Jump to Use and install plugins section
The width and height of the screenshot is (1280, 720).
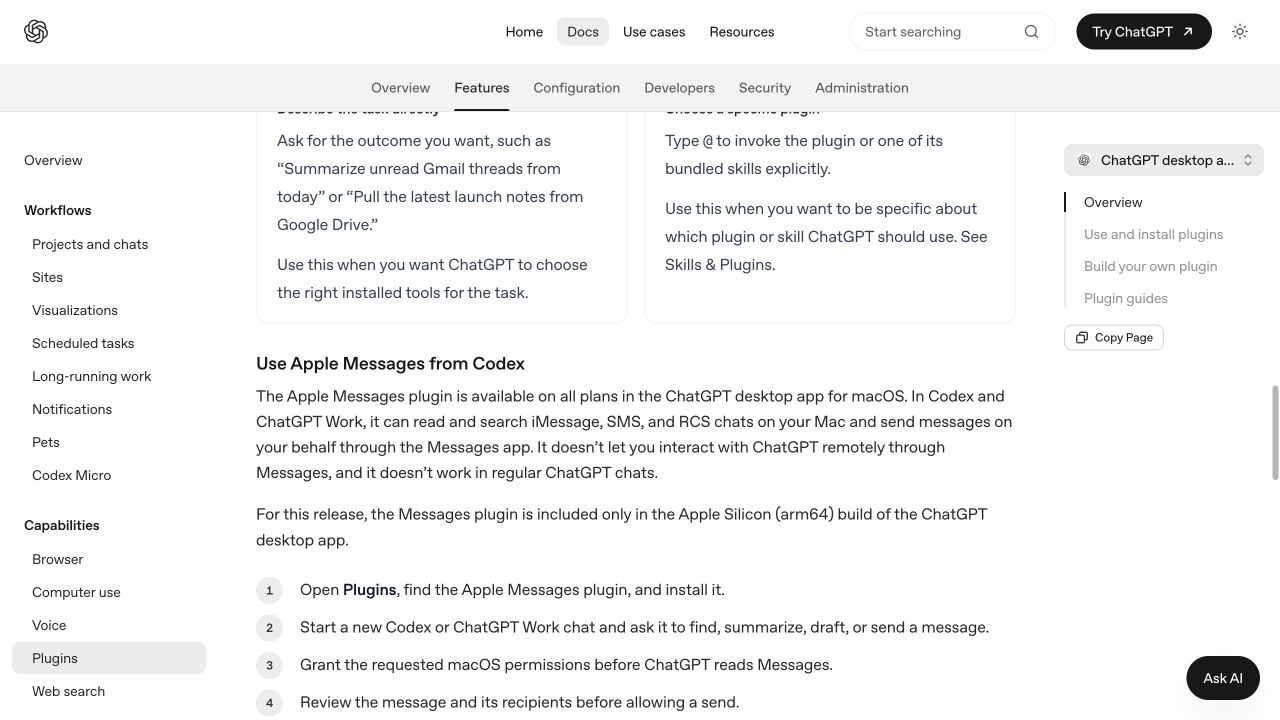1153,234
